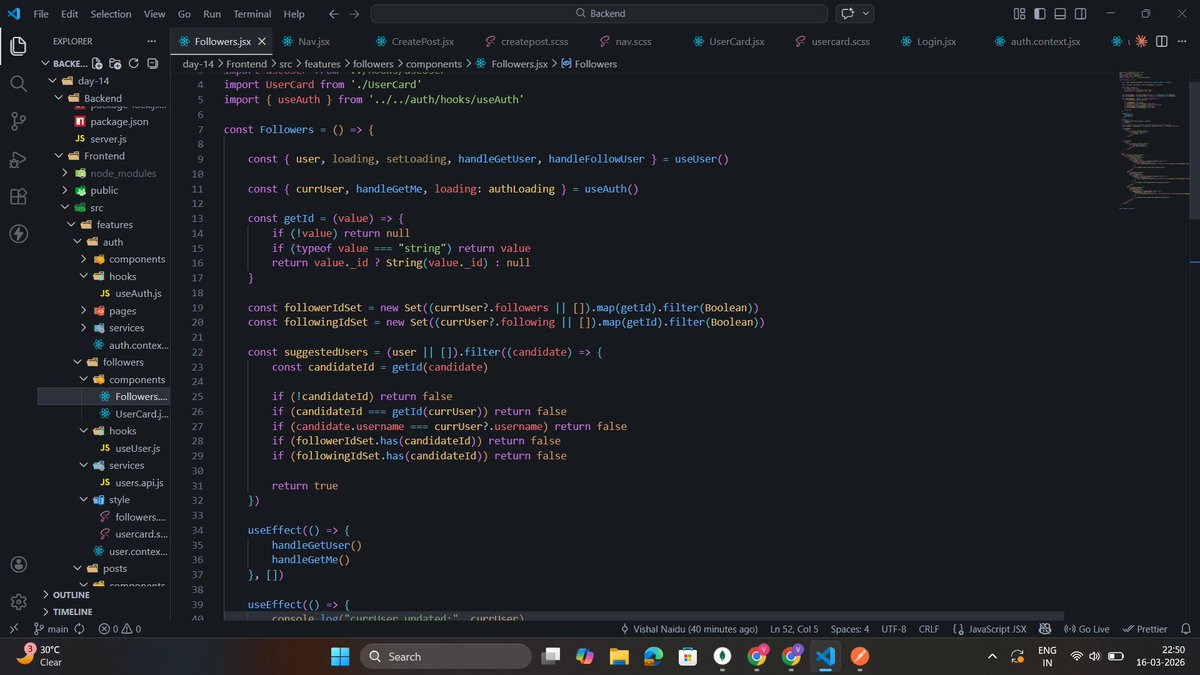Open users.api.js in the file tree
1200x675 pixels.
point(138,483)
